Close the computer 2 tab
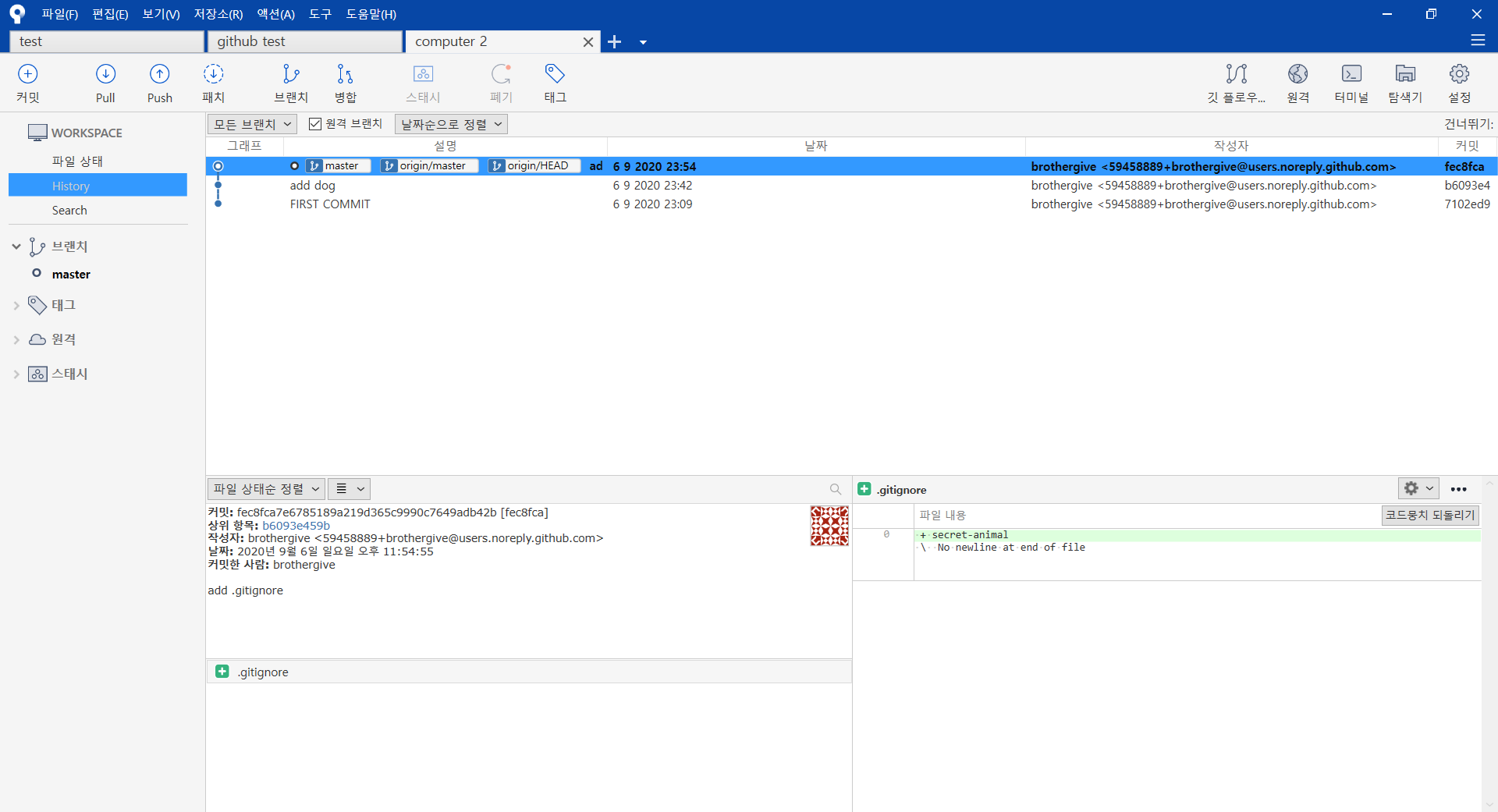The width and height of the screenshot is (1498, 812). tap(588, 42)
